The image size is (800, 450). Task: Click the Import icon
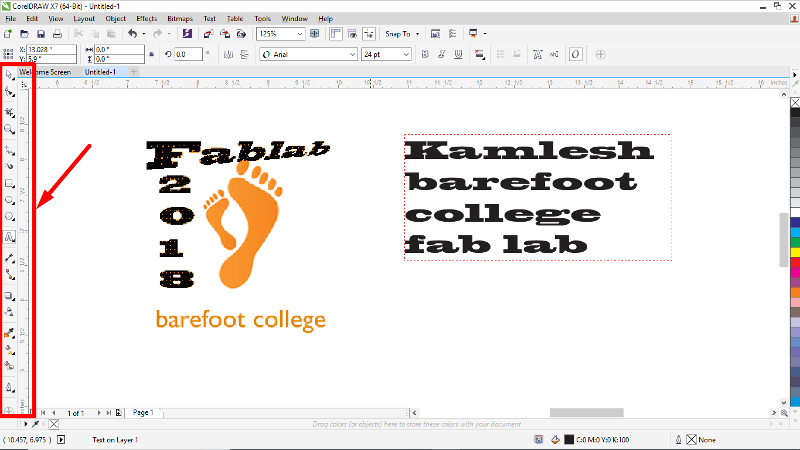(208, 34)
